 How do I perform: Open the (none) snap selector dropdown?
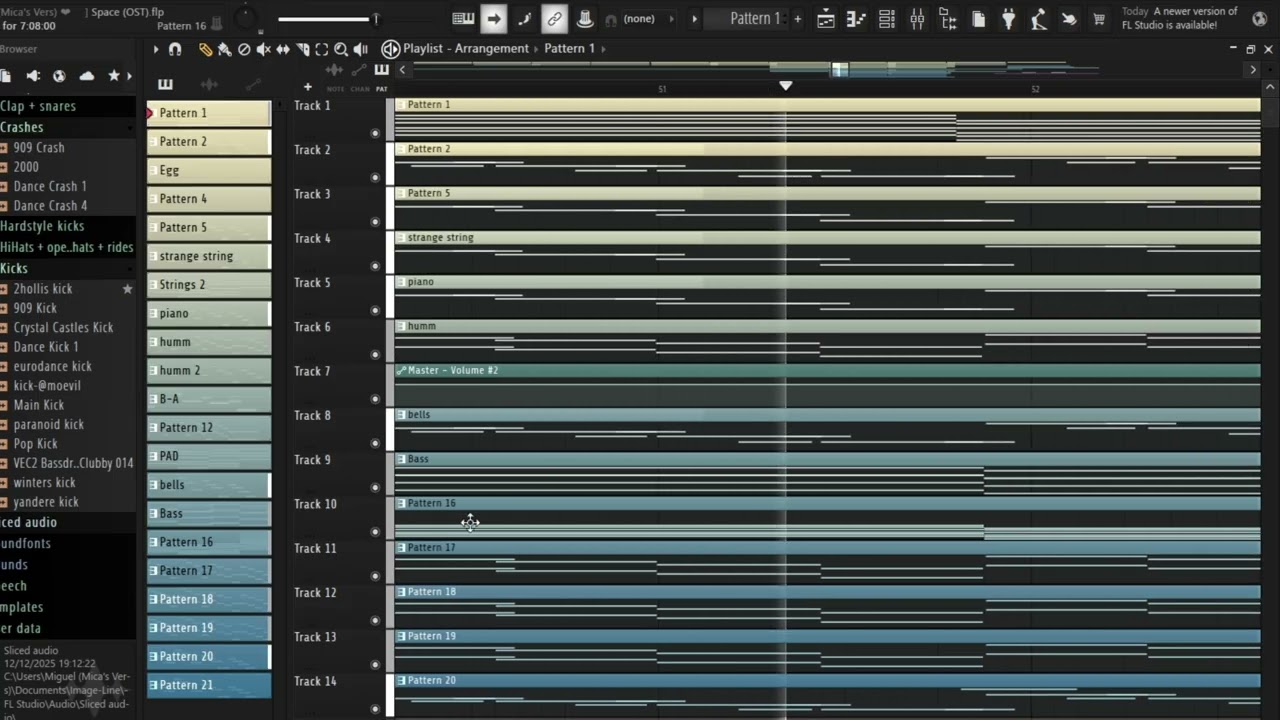coord(647,19)
